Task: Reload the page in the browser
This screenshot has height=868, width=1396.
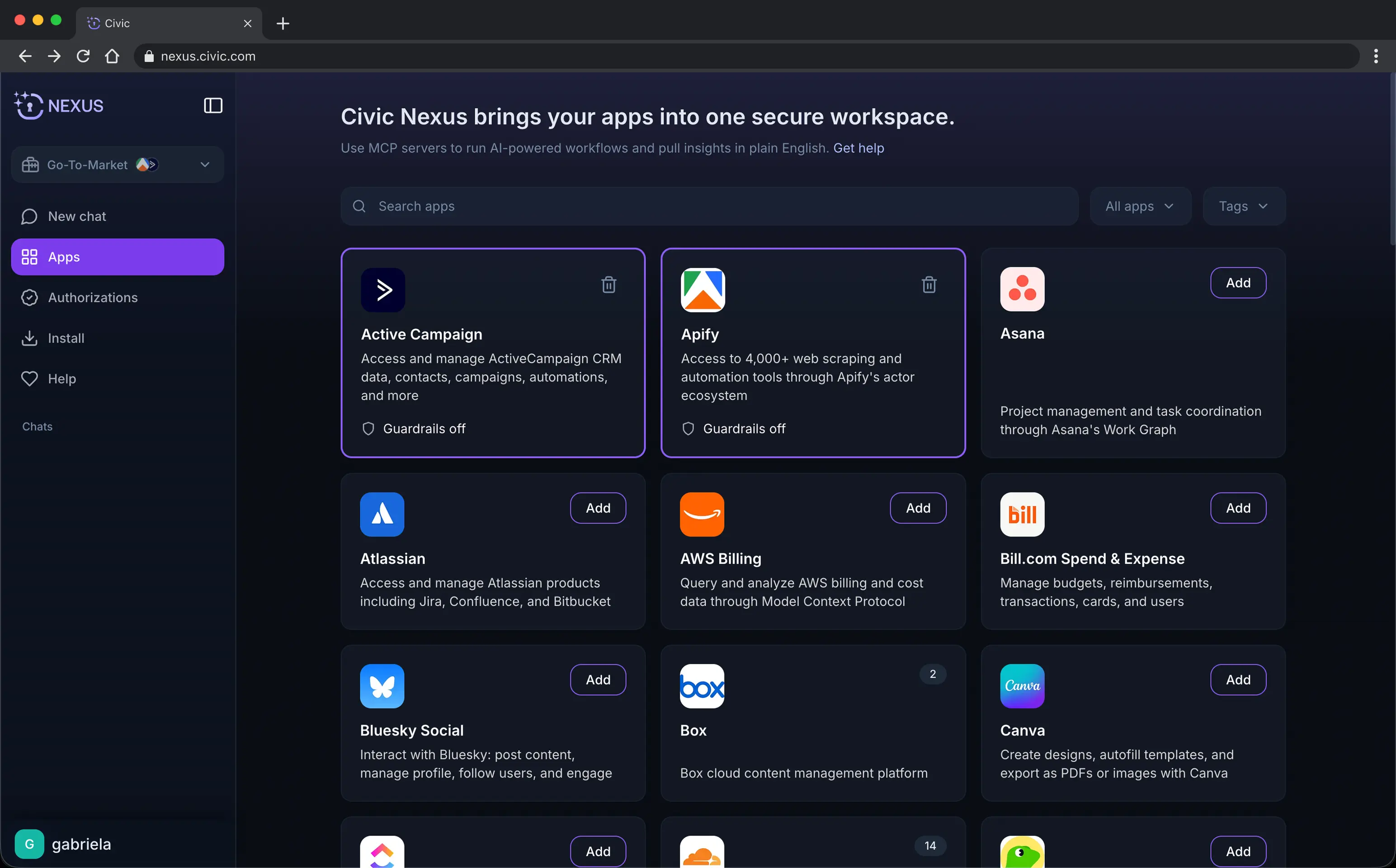Action: click(x=83, y=56)
